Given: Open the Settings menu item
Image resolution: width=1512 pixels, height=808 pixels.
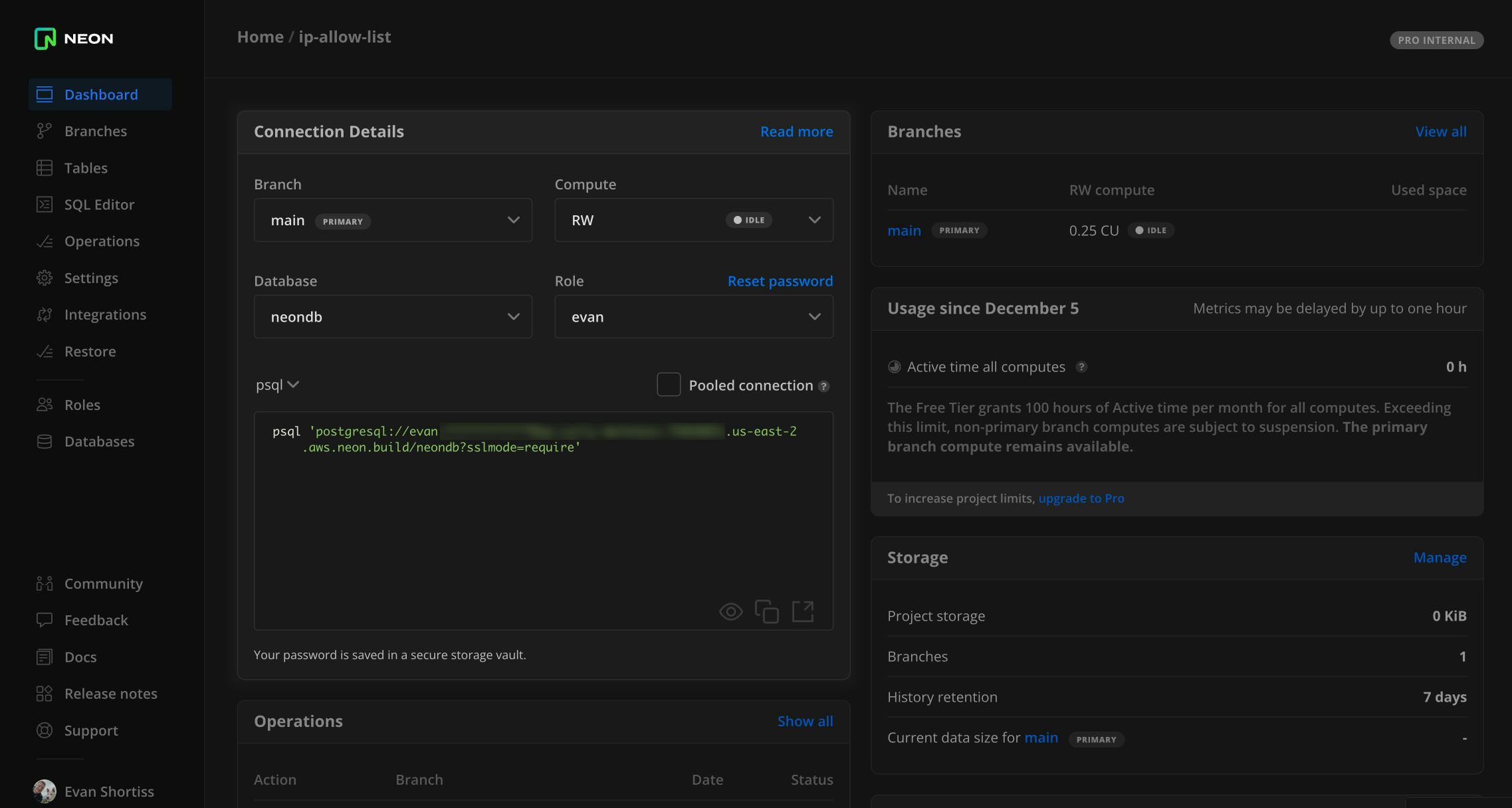Looking at the screenshot, I should point(91,278).
